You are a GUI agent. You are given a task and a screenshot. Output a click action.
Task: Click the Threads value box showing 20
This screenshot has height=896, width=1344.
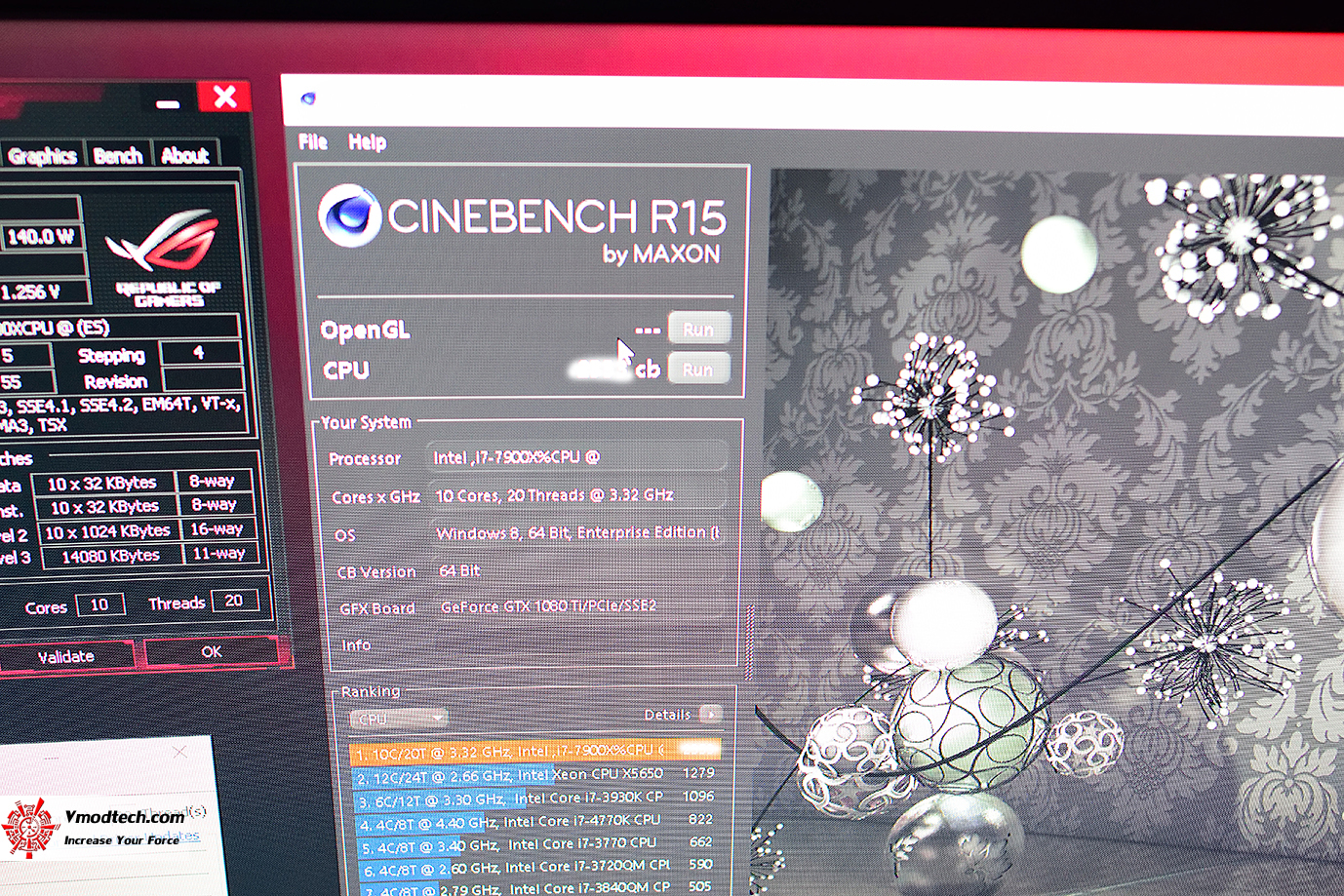click(x=234, y=601)
